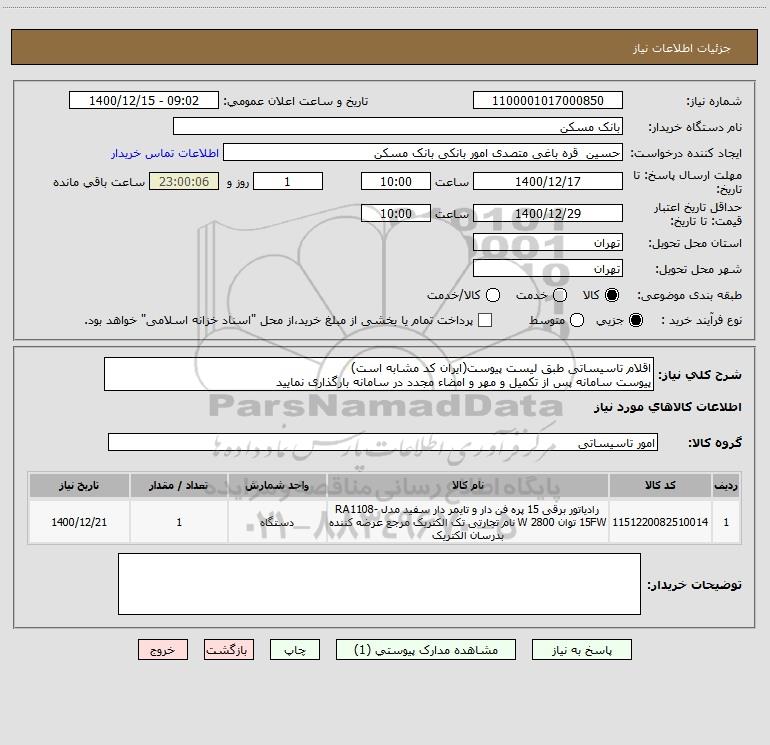Image resolution: width=770 pixels, height=745 pixels.
Task: Click the unit cell دستگاه
Action: click(277, 522)
